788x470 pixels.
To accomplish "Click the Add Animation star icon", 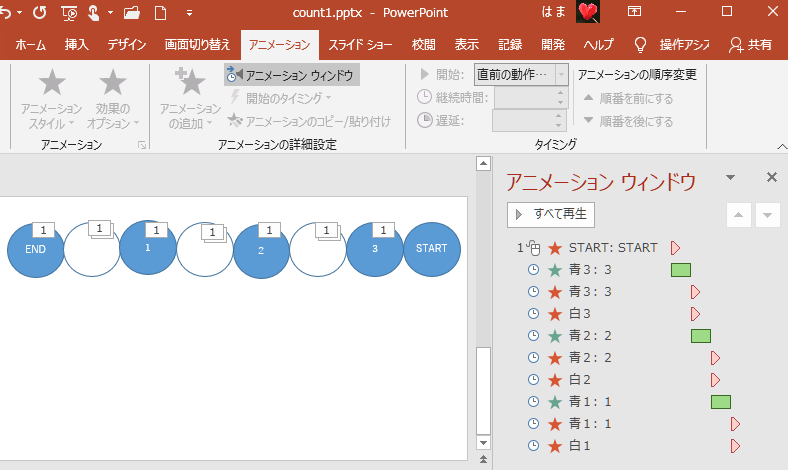I will pos(189,84).
